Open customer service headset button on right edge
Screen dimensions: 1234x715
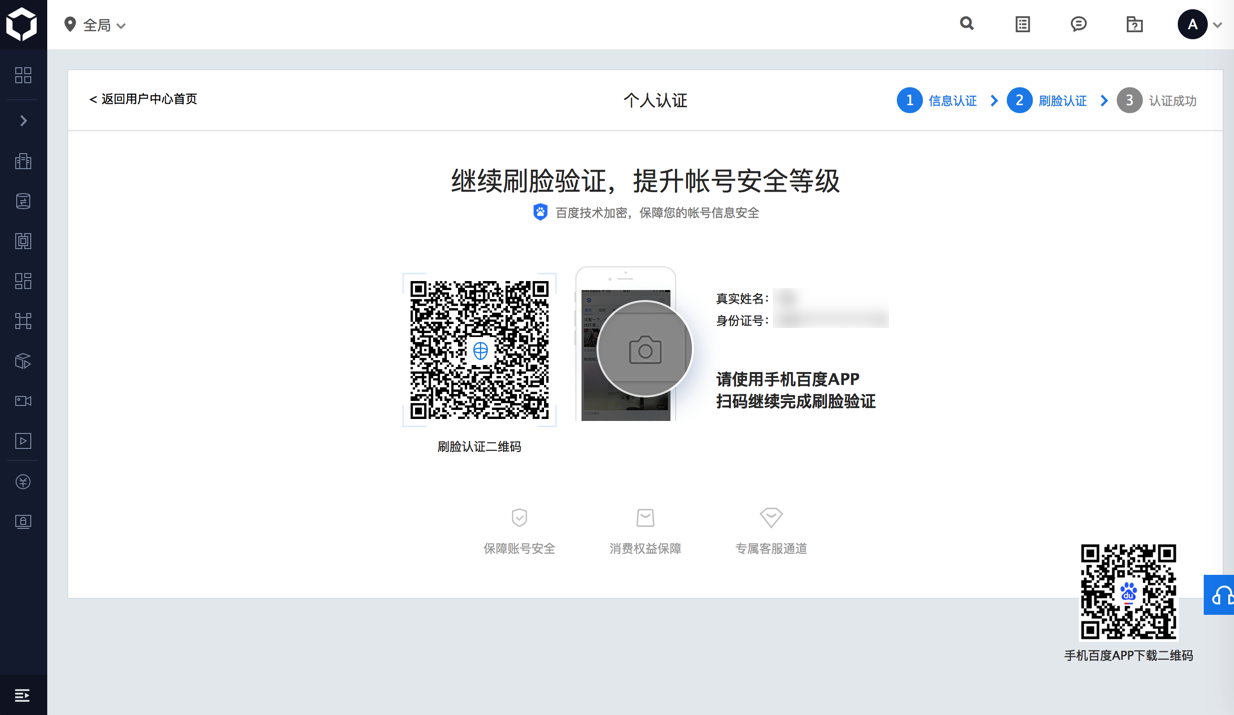[1219, 595]
